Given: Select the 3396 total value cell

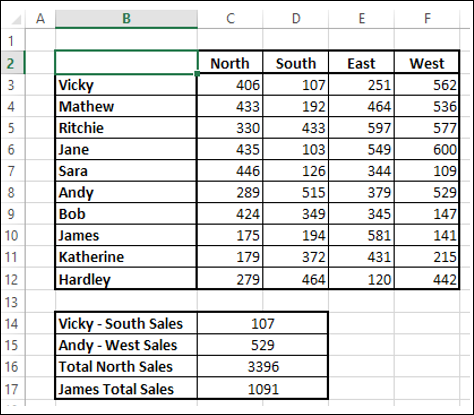Looking at the screenshot, I should 263,366.
